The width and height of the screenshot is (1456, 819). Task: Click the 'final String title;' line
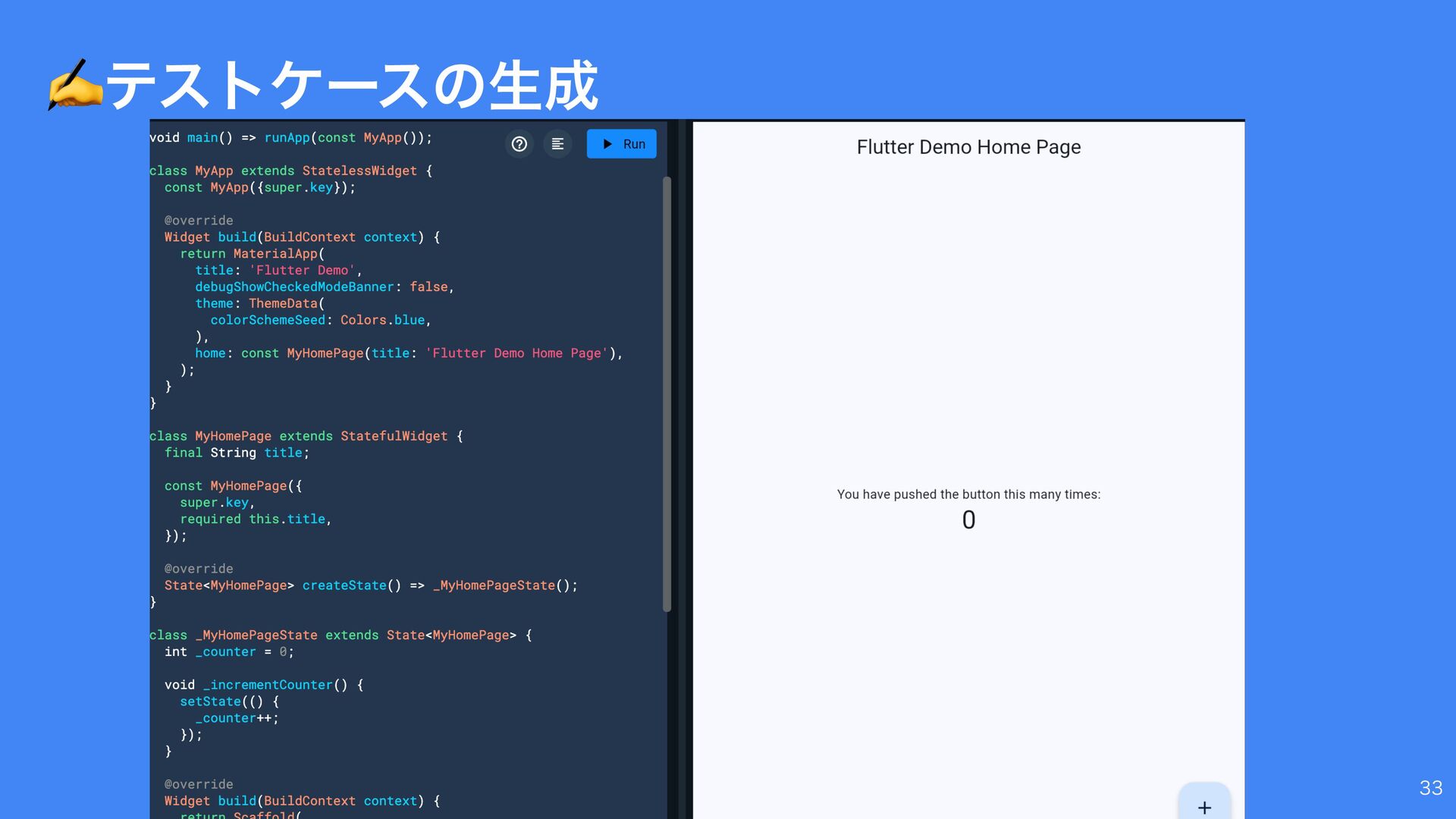(237, 453)
